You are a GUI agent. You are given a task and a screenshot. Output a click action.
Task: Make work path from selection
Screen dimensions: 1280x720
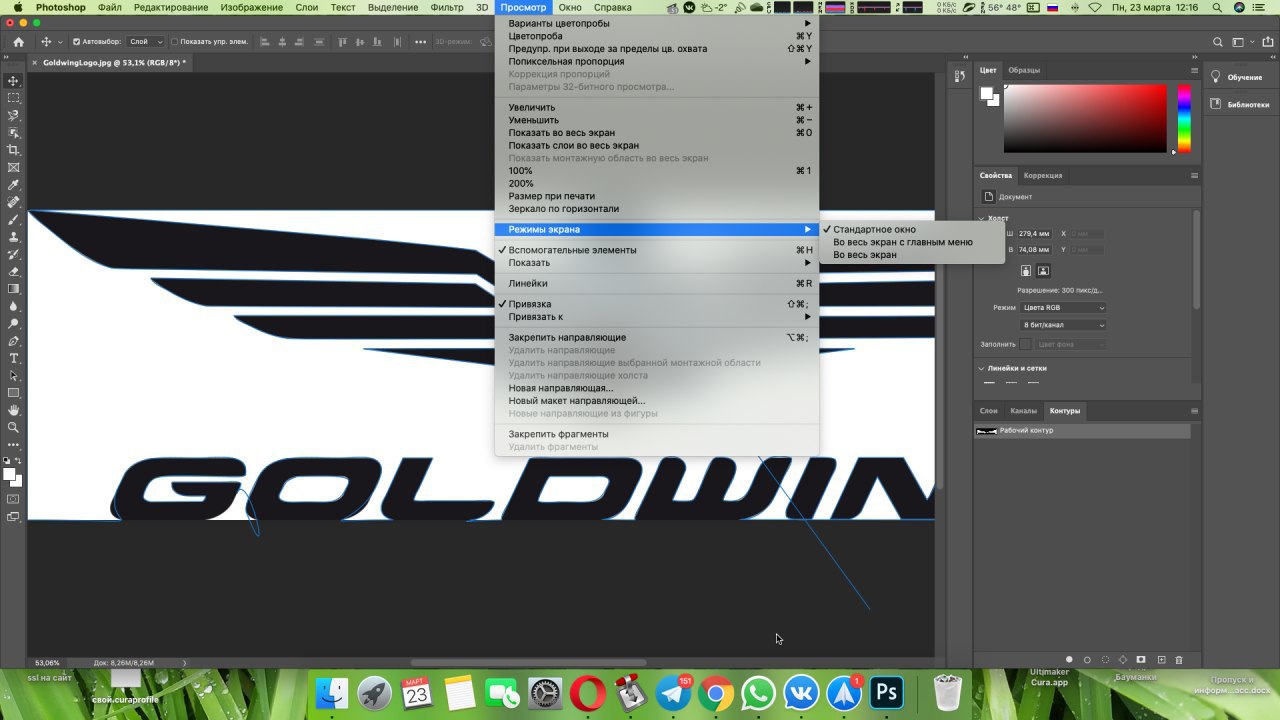tap(1123, 660)
